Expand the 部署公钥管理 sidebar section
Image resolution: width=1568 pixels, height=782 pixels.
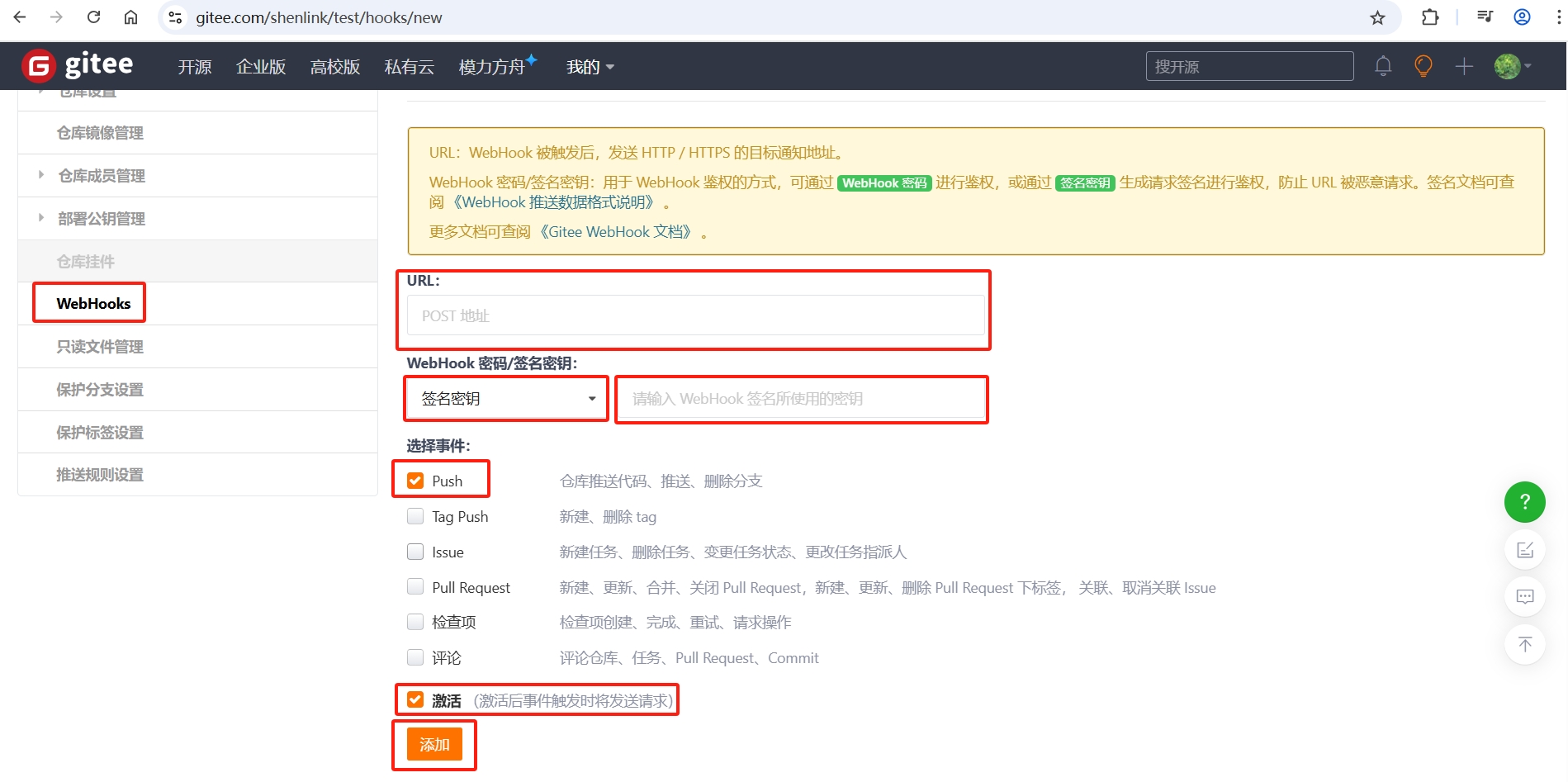tap(41, 218)
